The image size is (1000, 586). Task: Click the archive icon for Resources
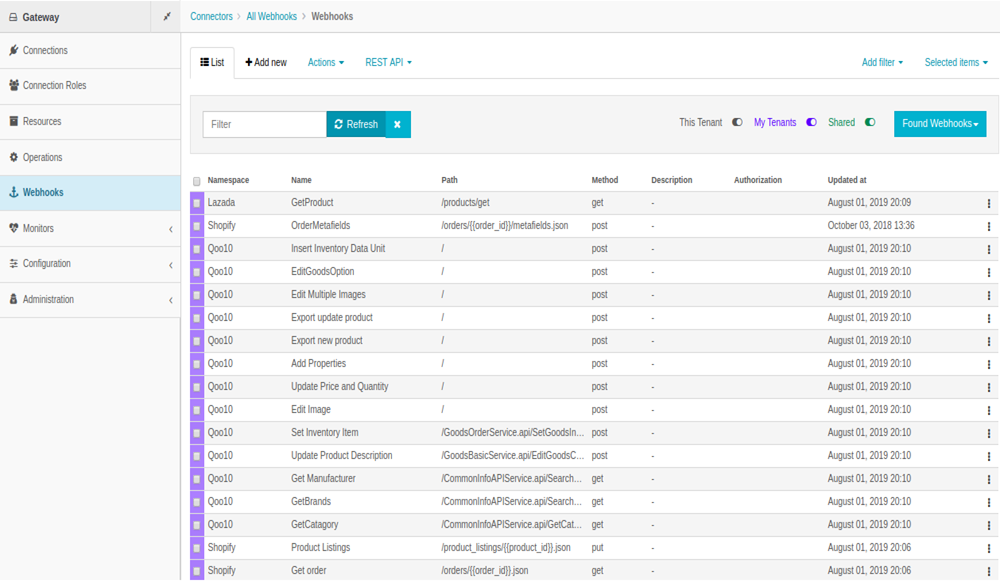point(13,121)
